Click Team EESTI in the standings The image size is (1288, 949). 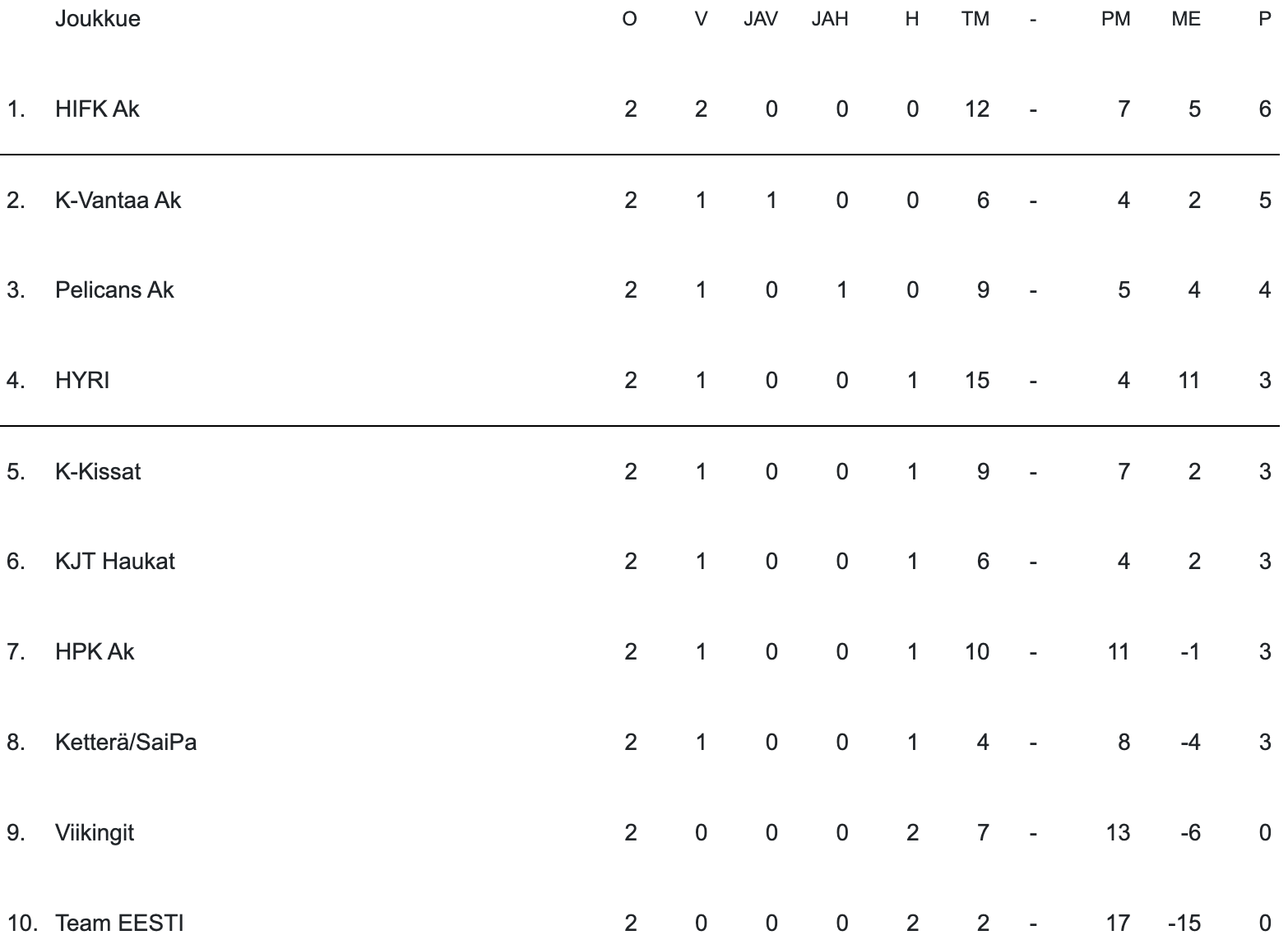(x=119, y=923)
